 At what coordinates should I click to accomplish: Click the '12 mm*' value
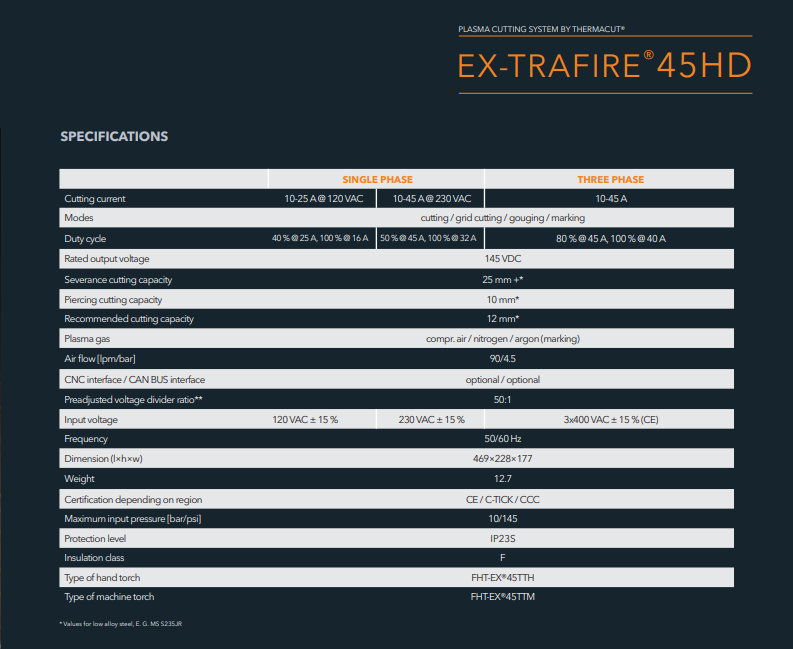point(503,319)
